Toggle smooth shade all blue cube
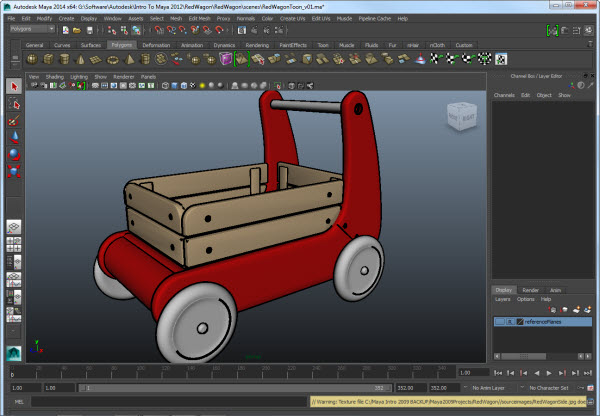600x416 pixels. click(x=174, y=86)
